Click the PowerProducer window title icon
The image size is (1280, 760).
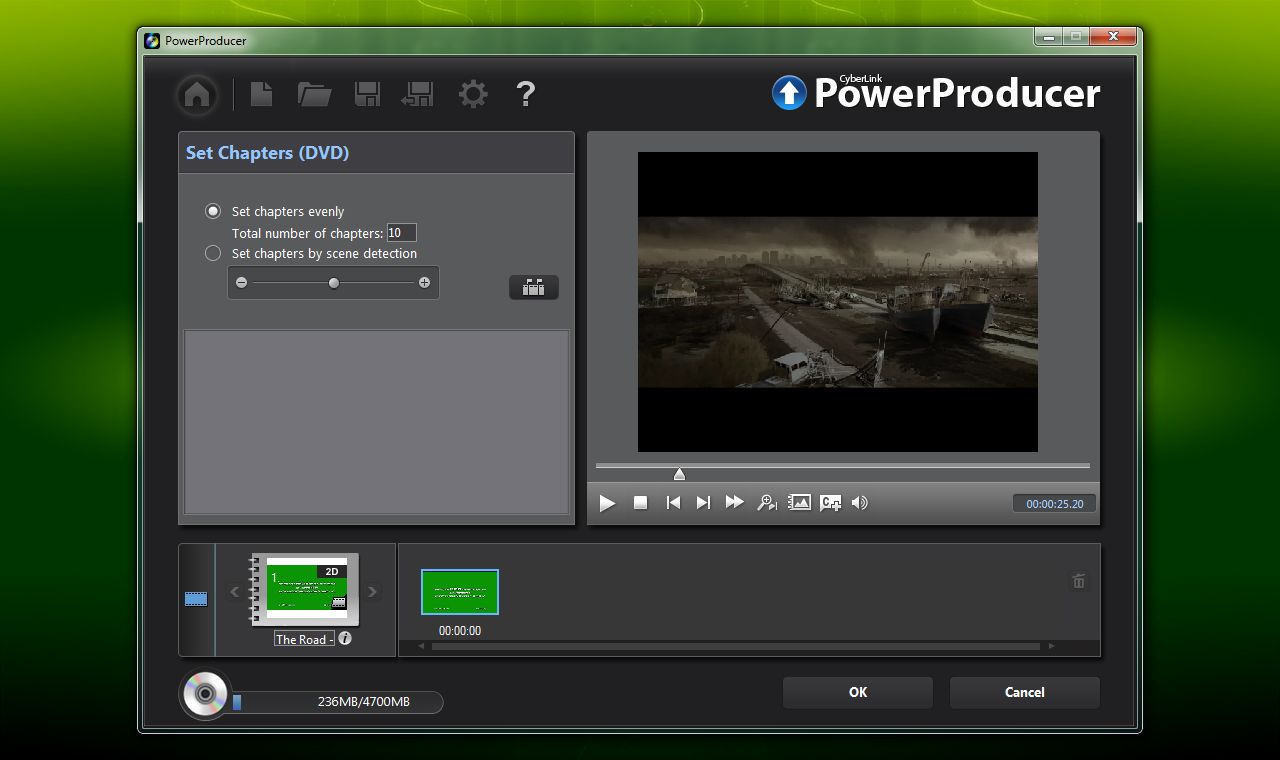pyautogui.click(x=152, y=41)
